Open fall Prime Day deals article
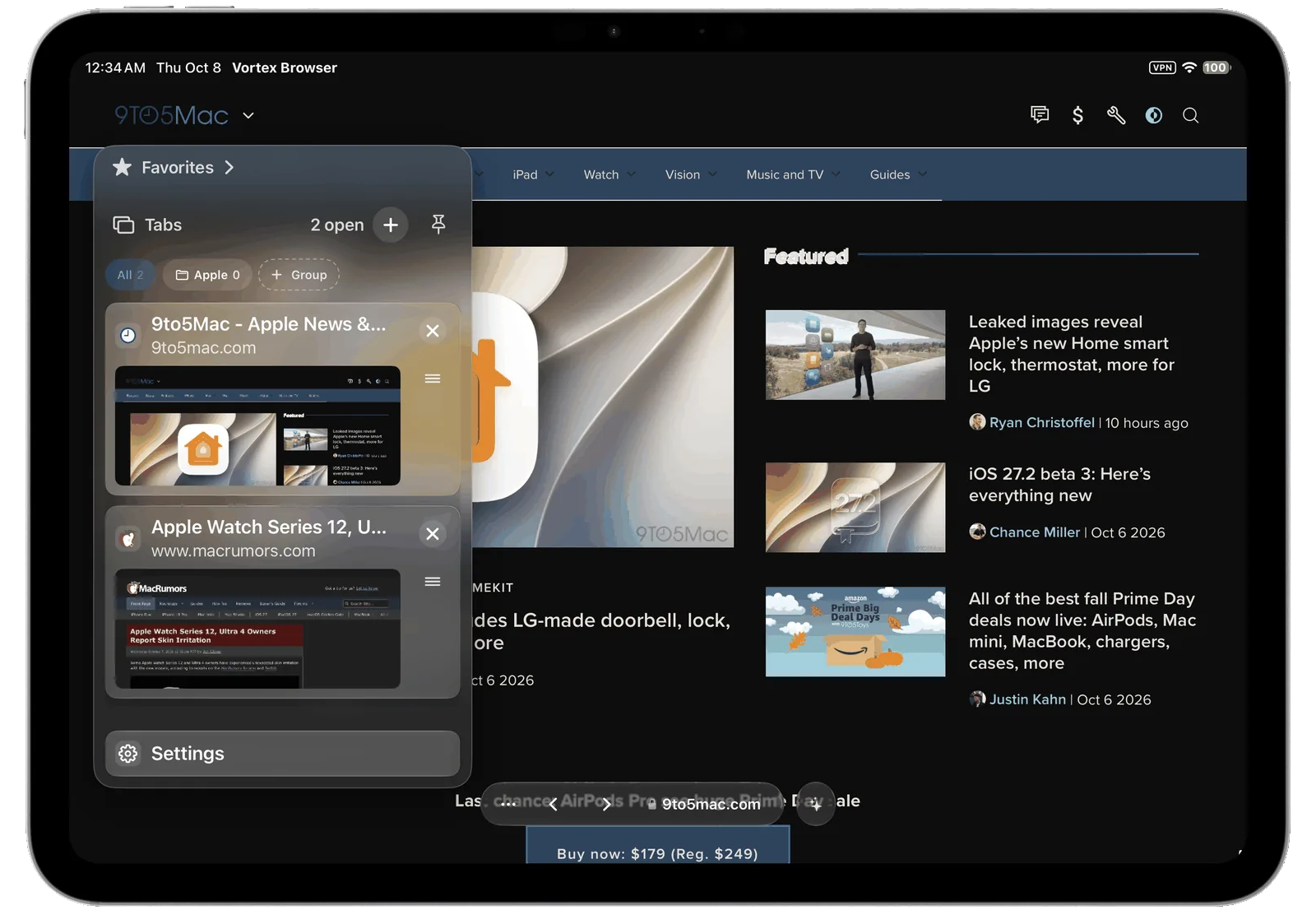 (1082, 631)
